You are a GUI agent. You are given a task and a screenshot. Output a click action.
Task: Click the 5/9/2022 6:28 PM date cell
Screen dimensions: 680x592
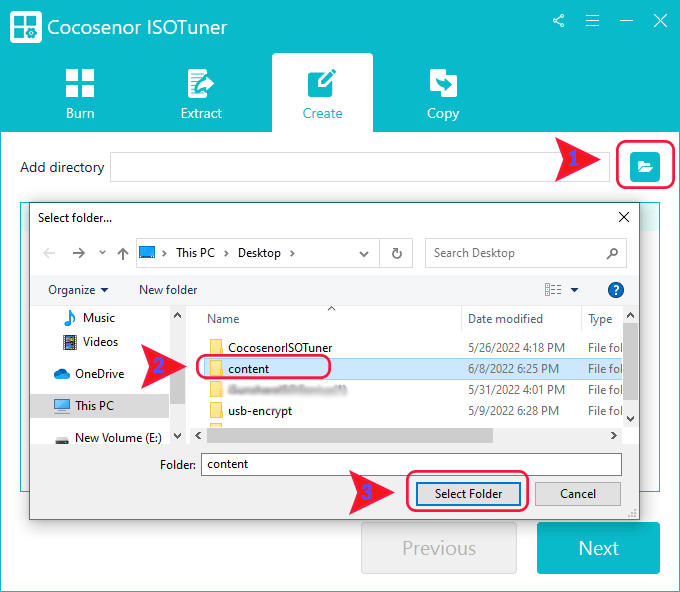tap(513, 411)
